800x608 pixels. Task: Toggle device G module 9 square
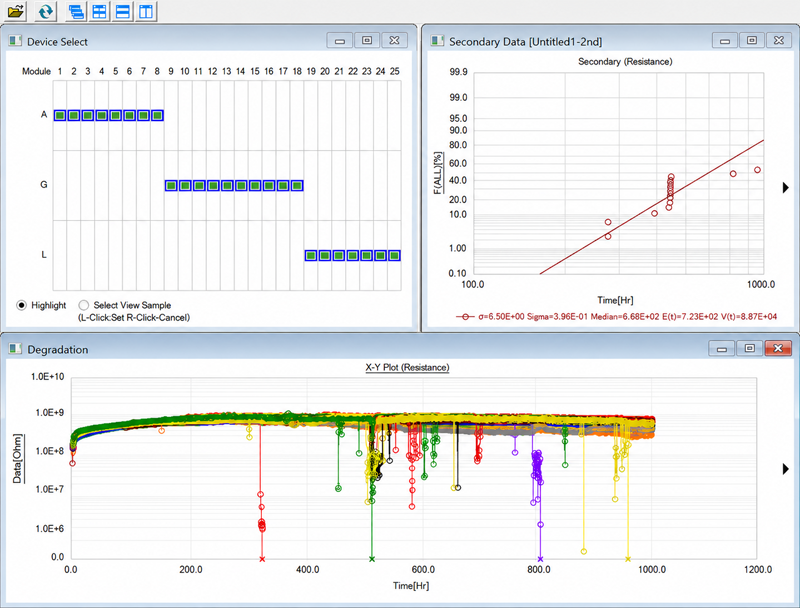(171, 185)
